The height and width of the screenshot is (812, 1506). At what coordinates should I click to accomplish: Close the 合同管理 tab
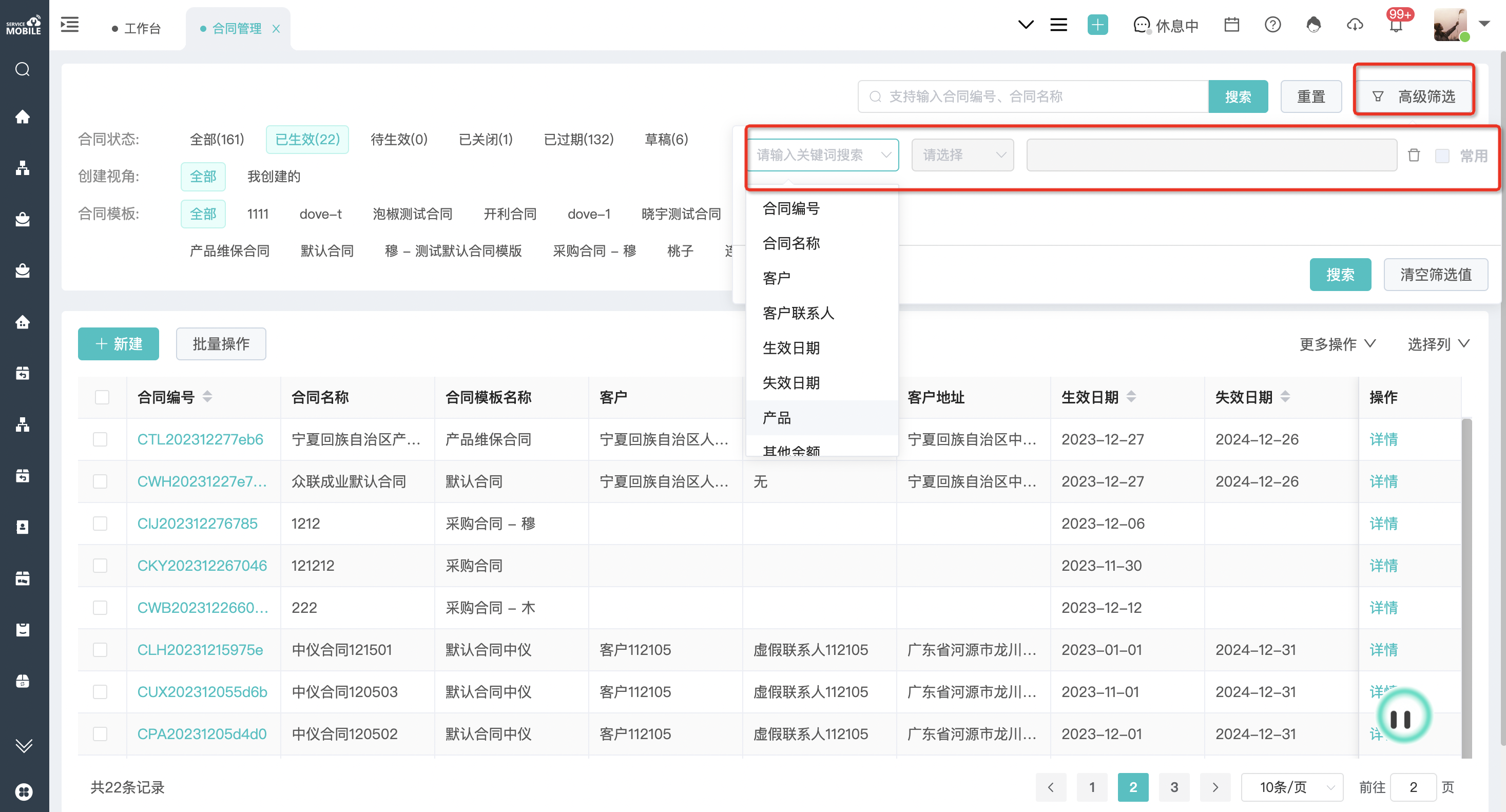click(x=276, y=29)
